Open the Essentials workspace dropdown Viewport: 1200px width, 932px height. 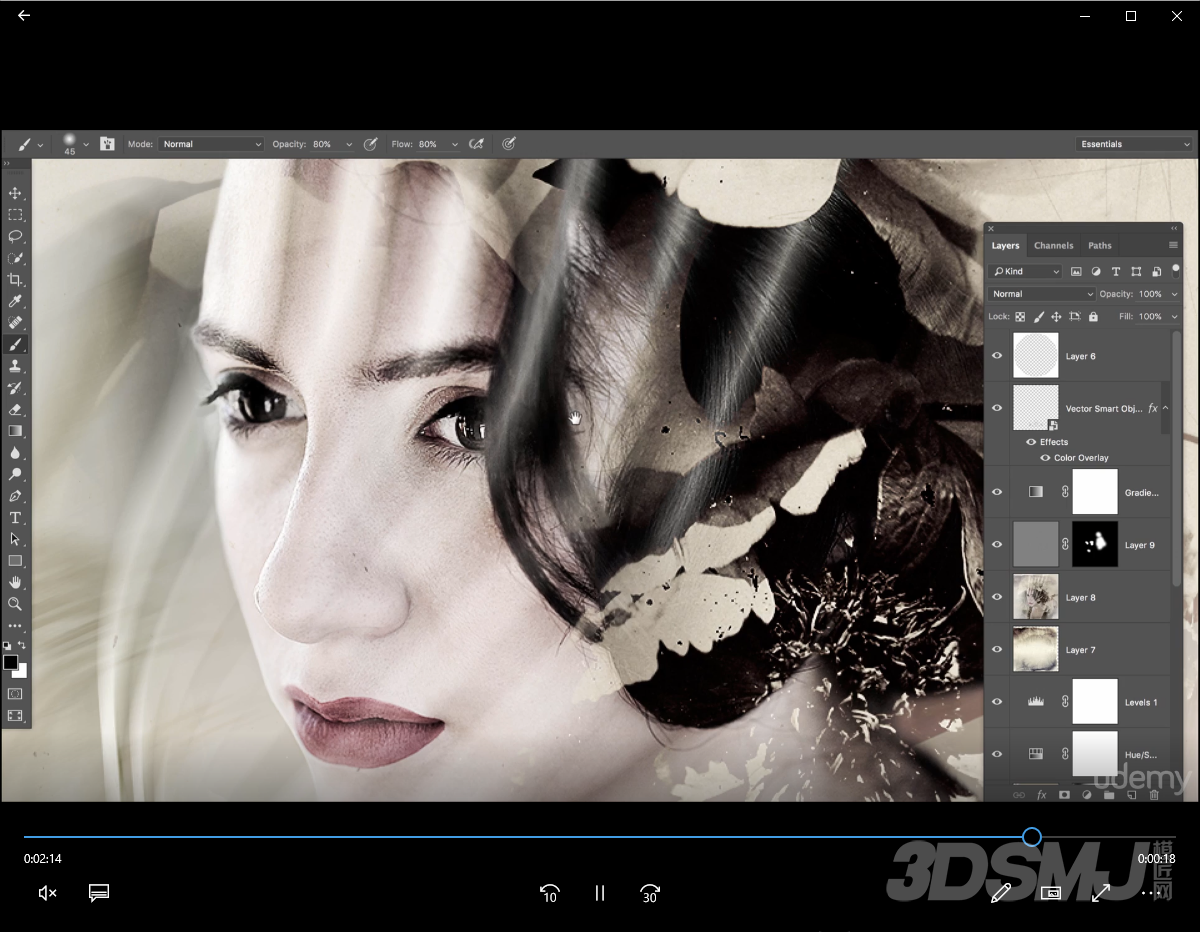coord(1134,144)
